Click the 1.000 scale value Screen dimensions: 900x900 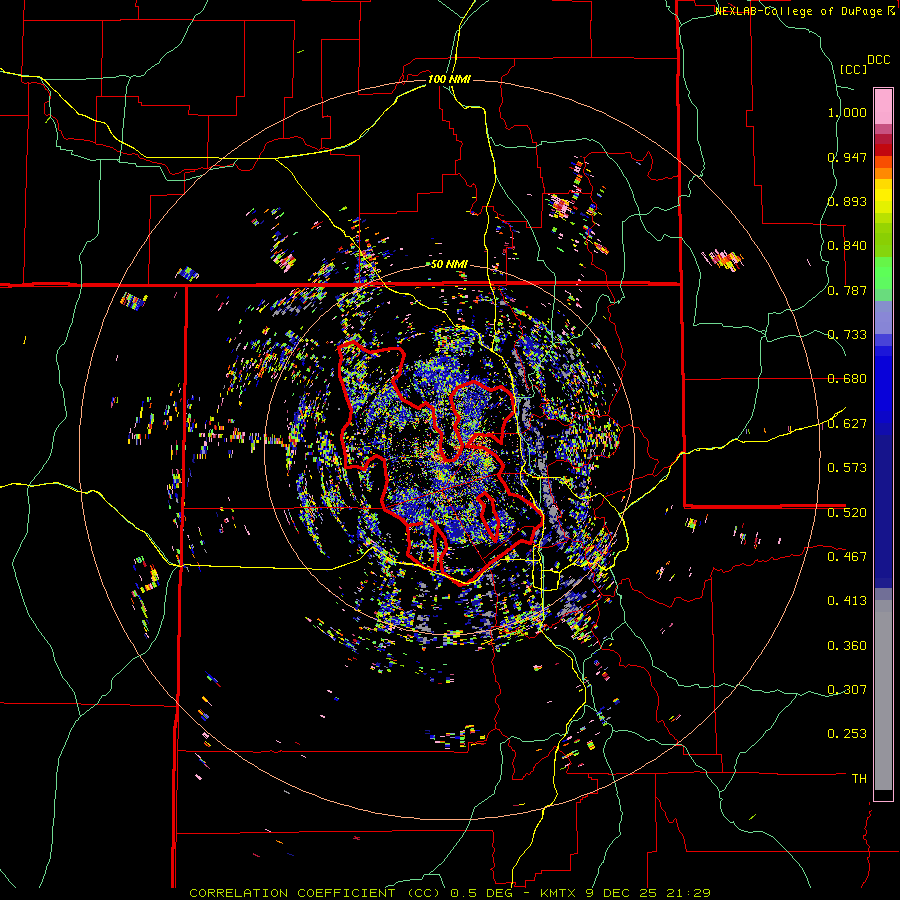[847, 112]
